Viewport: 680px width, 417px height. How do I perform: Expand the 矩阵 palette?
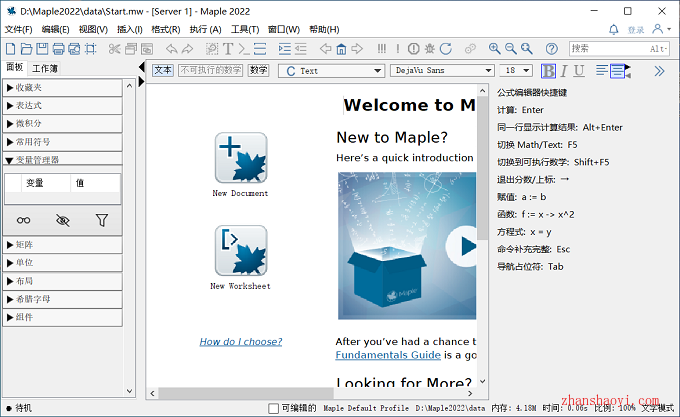tap(62, 245)
